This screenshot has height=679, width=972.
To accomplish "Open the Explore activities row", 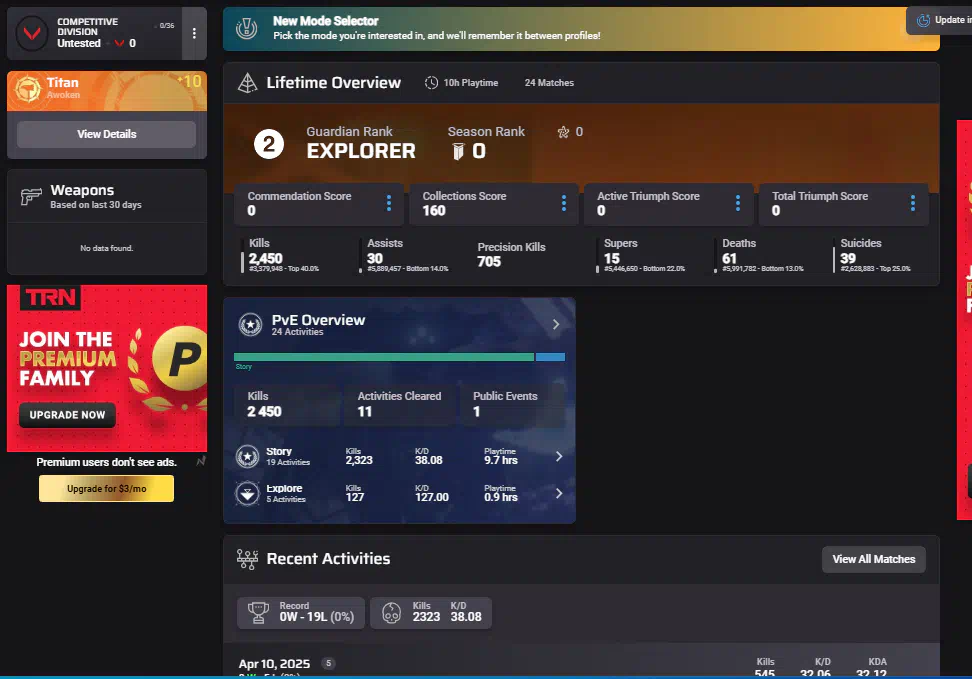I will pyautogui.click(x=400, y=493).
